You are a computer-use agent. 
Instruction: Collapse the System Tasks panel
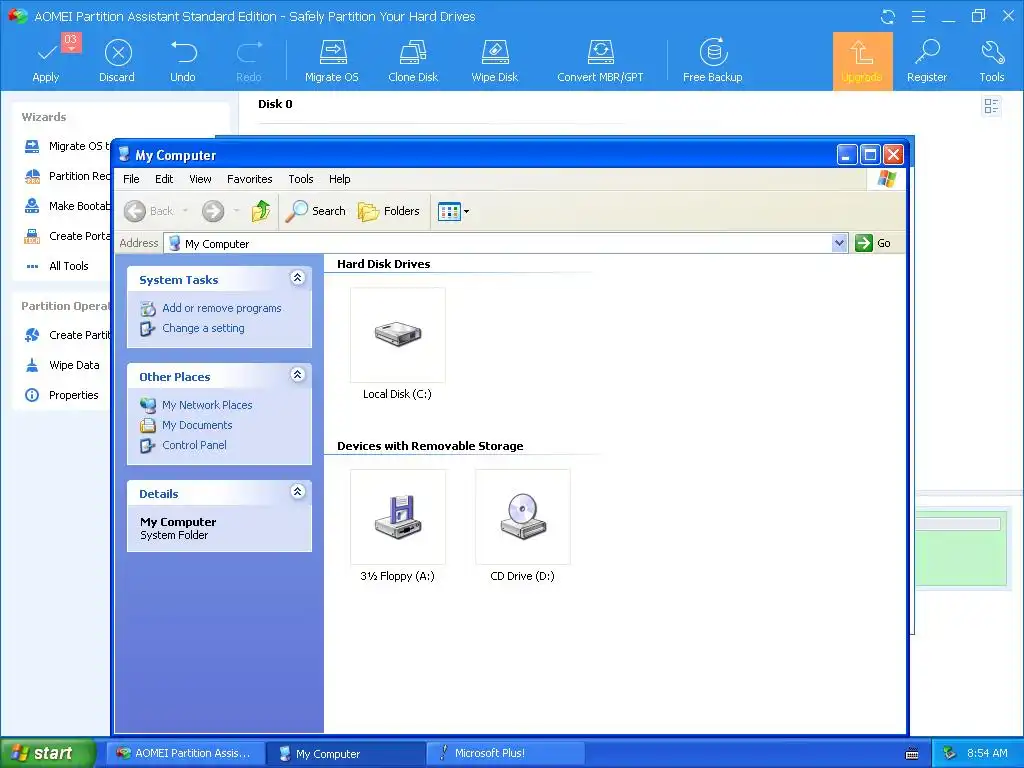click(297, 278)
